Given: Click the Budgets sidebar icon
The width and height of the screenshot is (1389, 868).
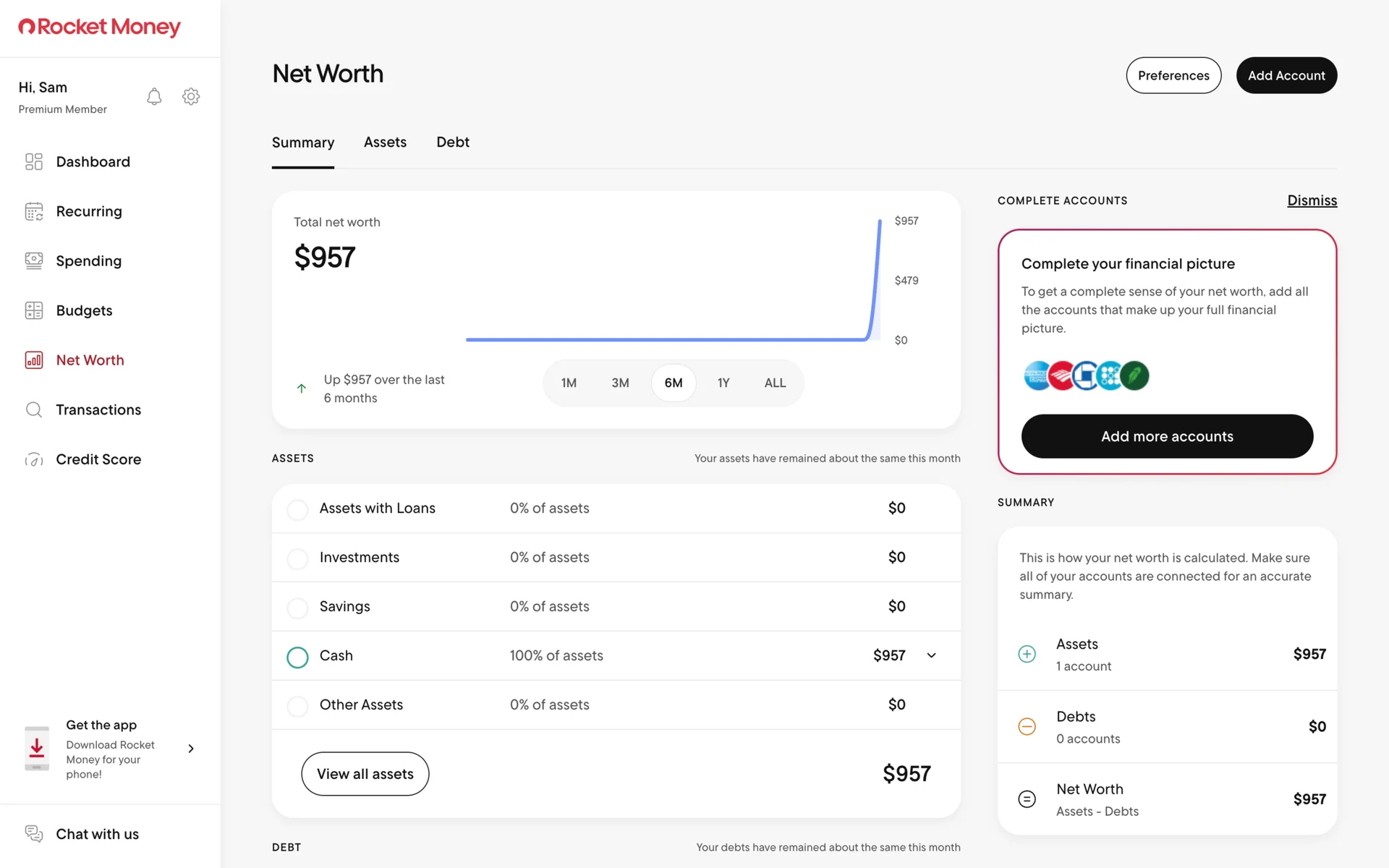Looking at the screenshot, I should (34, 310).
